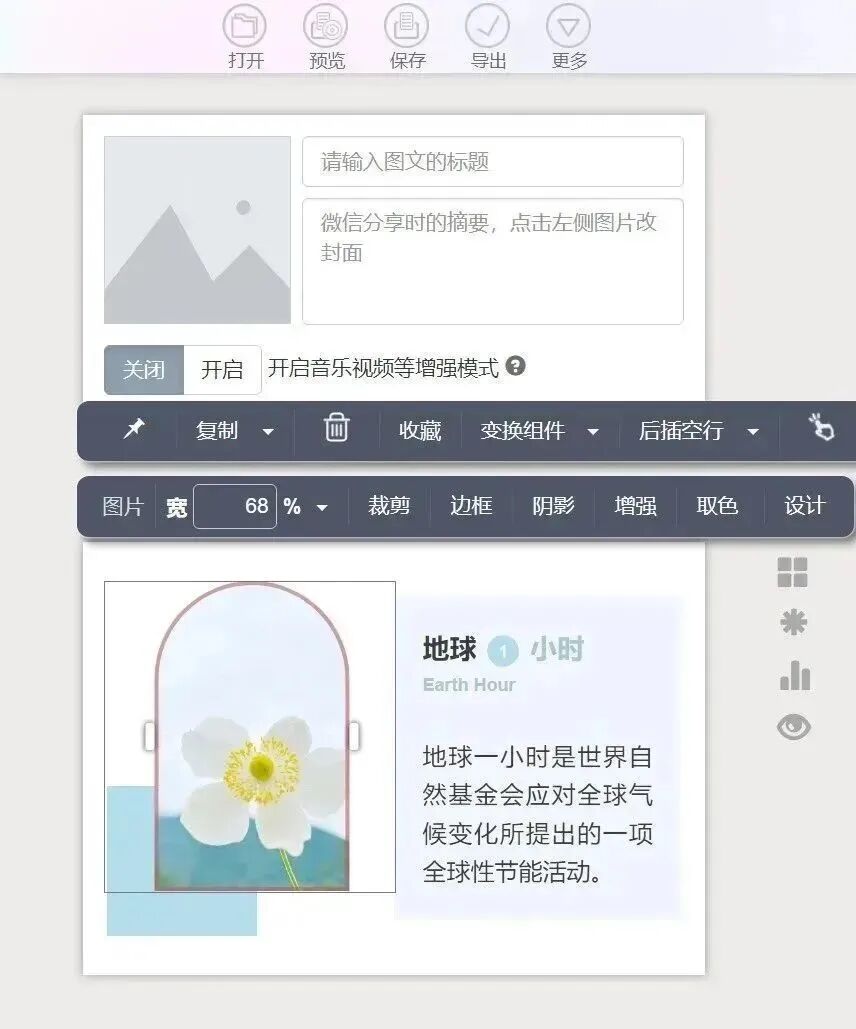Click the hand pointer icon

pos(821,427)
